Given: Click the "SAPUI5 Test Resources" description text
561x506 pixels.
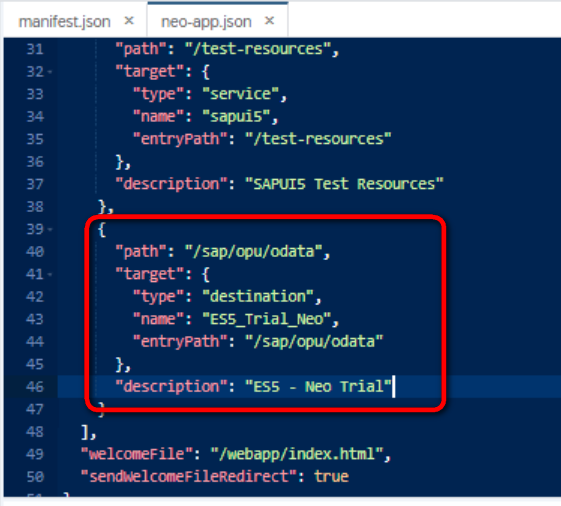Looking at the screenshot, I should pos(344,184).
